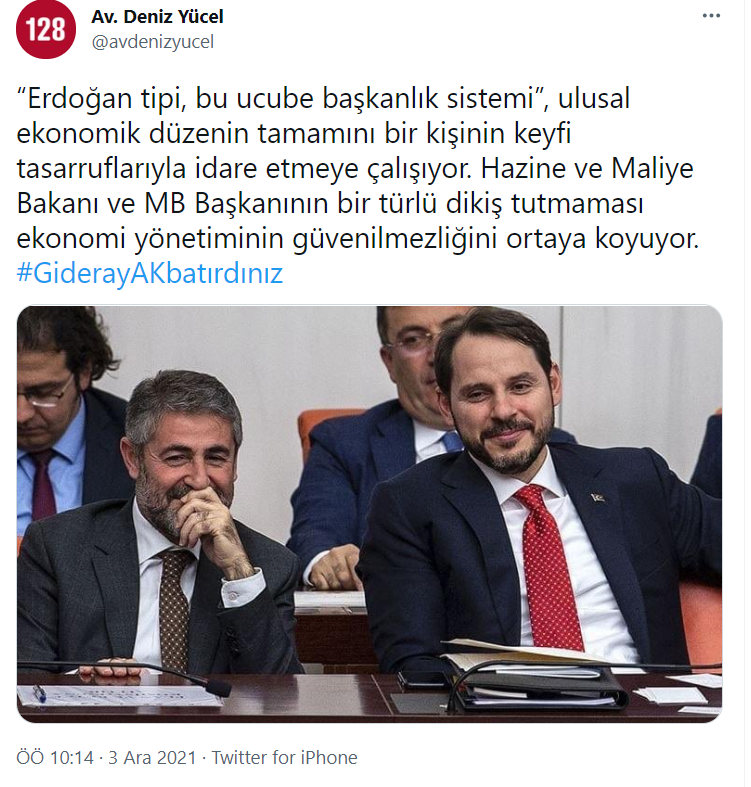
Task: Open Av. Deniz Yücel's profile name
Action: (x=157, y=17)
